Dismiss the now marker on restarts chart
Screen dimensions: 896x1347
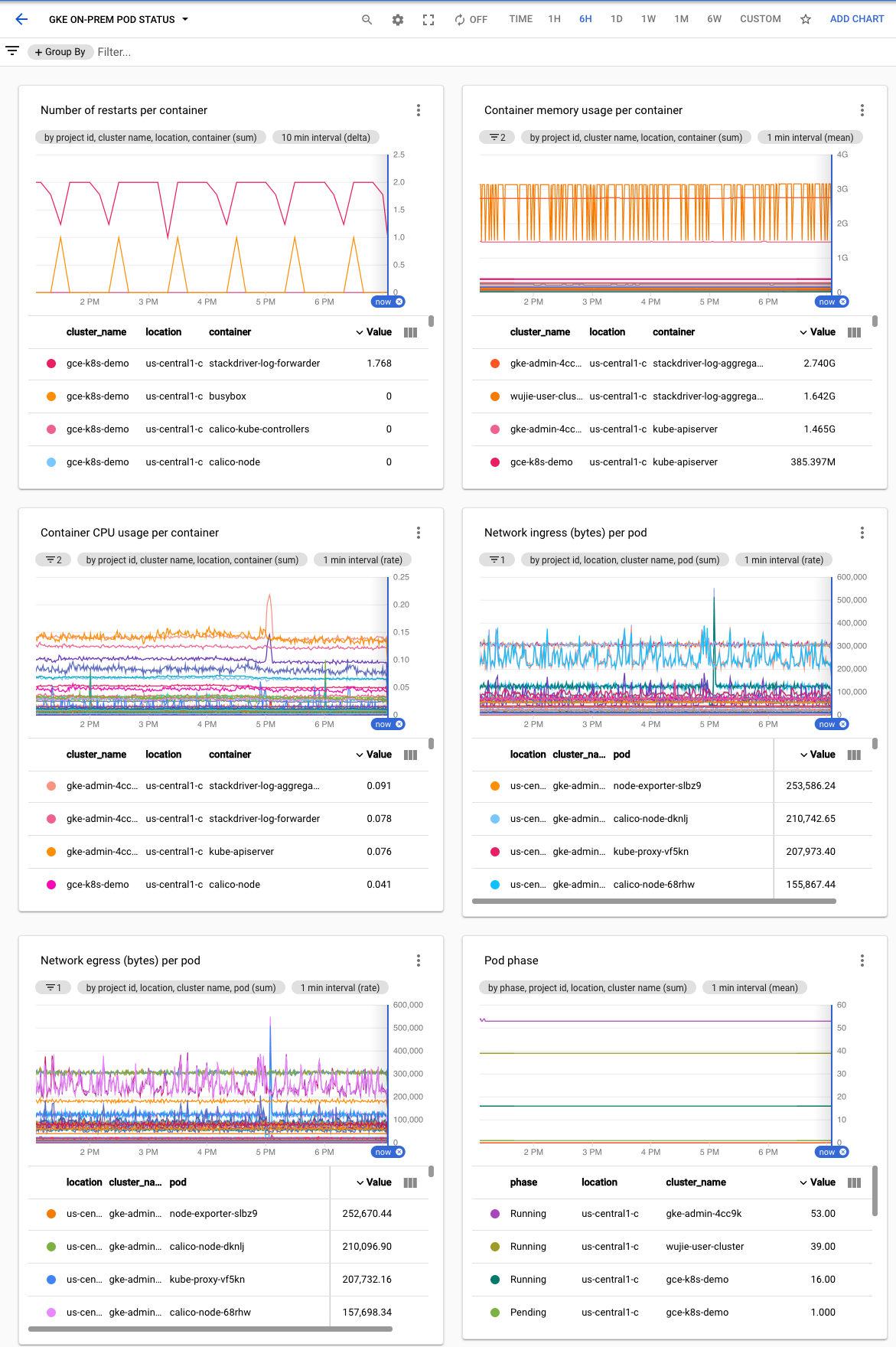click(x=399, y=302)
